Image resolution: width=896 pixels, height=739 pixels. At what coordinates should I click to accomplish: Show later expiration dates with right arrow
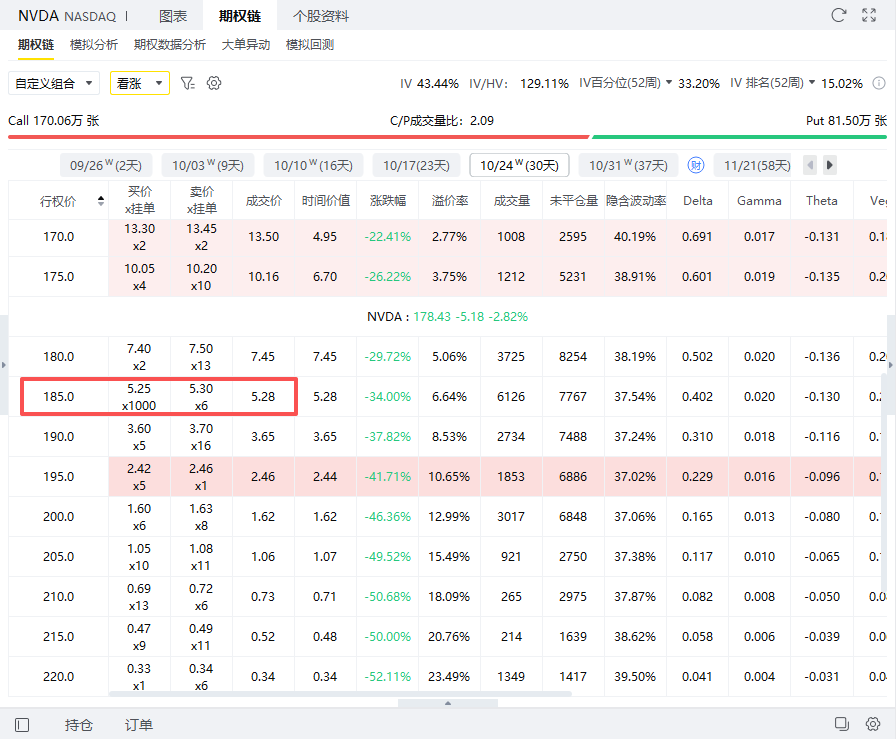[830, 165]
